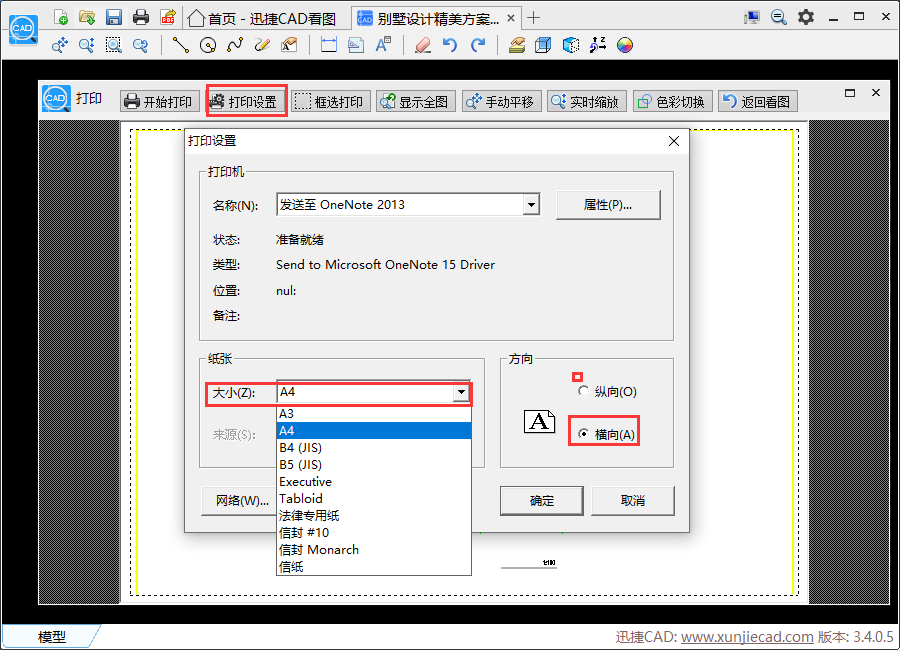900x650 pixels.
Task: Select the dimension measure tool
Action: tap(329, 45)
